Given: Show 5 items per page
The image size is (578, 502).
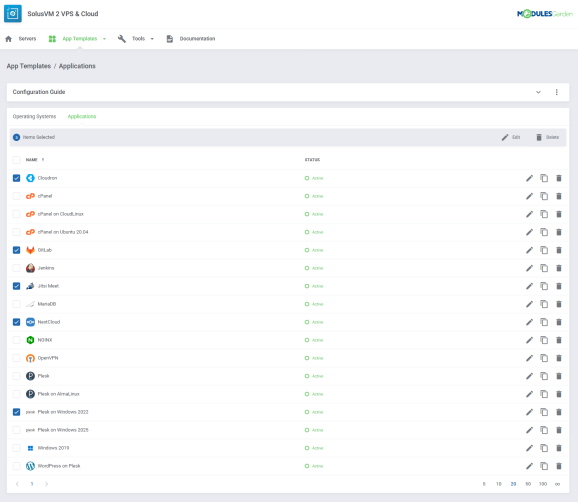Looking at the screenshot, I should click(484, 484).
